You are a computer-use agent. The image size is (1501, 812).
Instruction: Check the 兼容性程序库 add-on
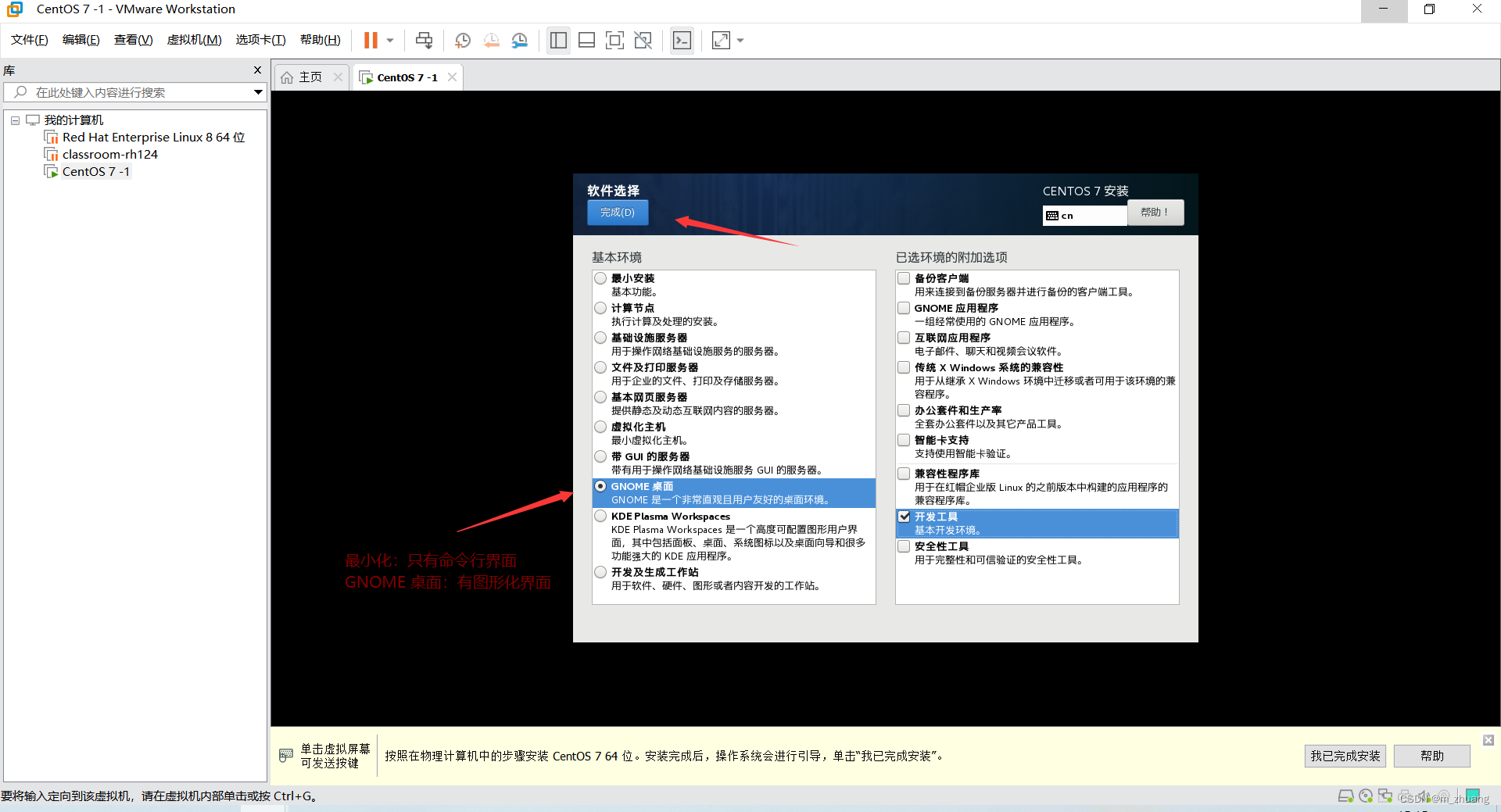(904, 474)
